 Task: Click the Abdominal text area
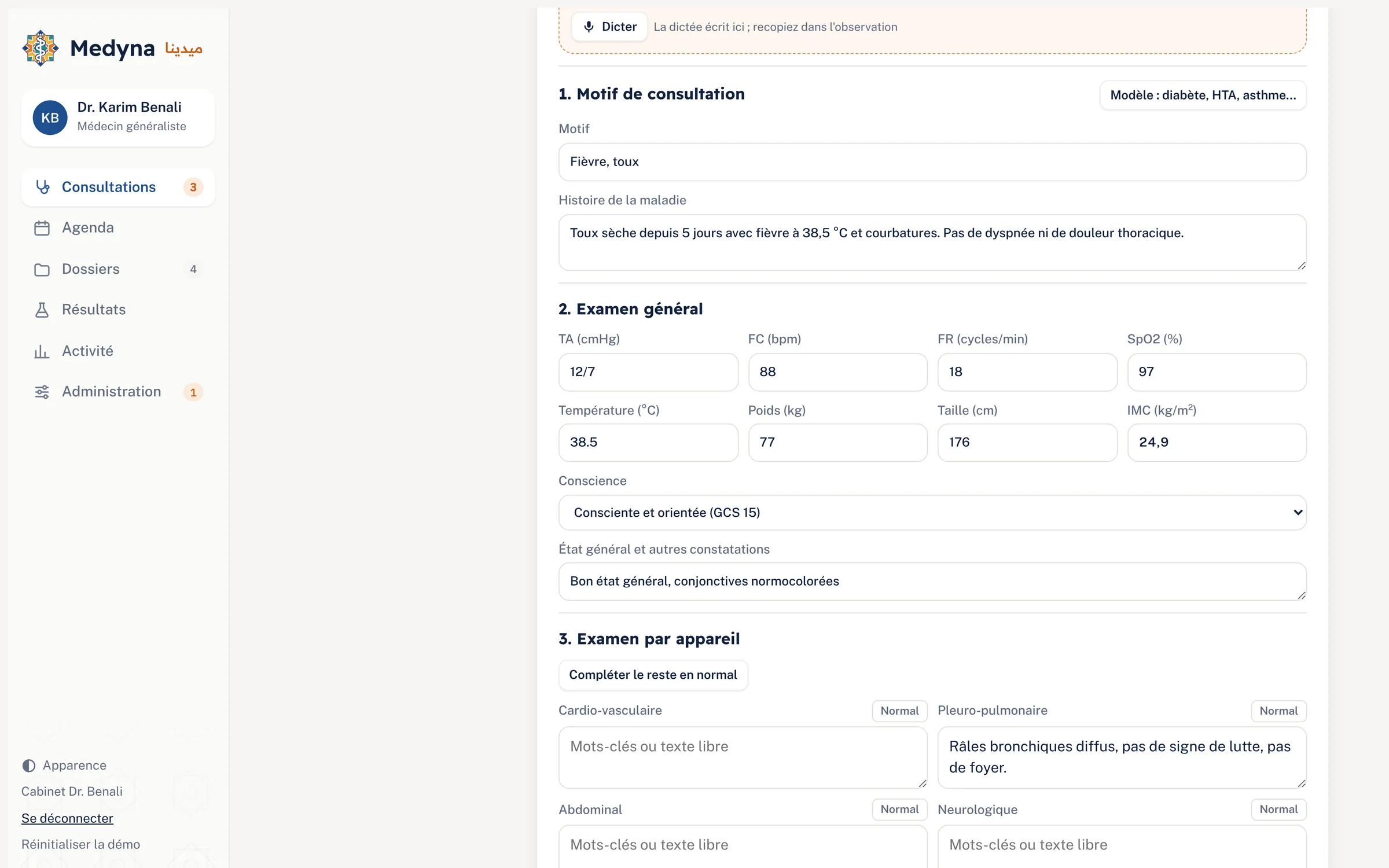click(x=743, y=847)
